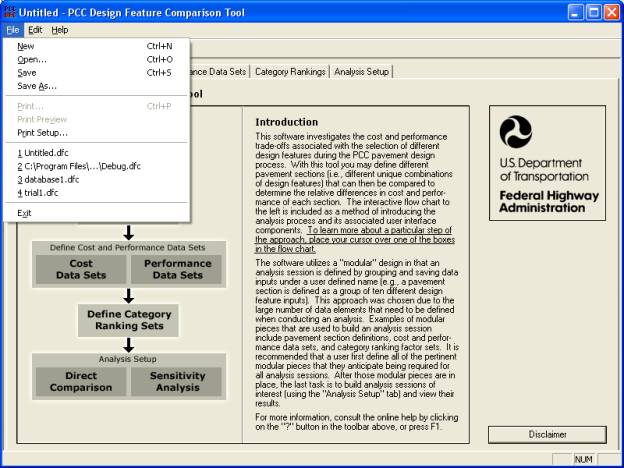Choose New from the File menu
Image resolution: width=624 pixels, height=468 pixels.
[96, 46]
